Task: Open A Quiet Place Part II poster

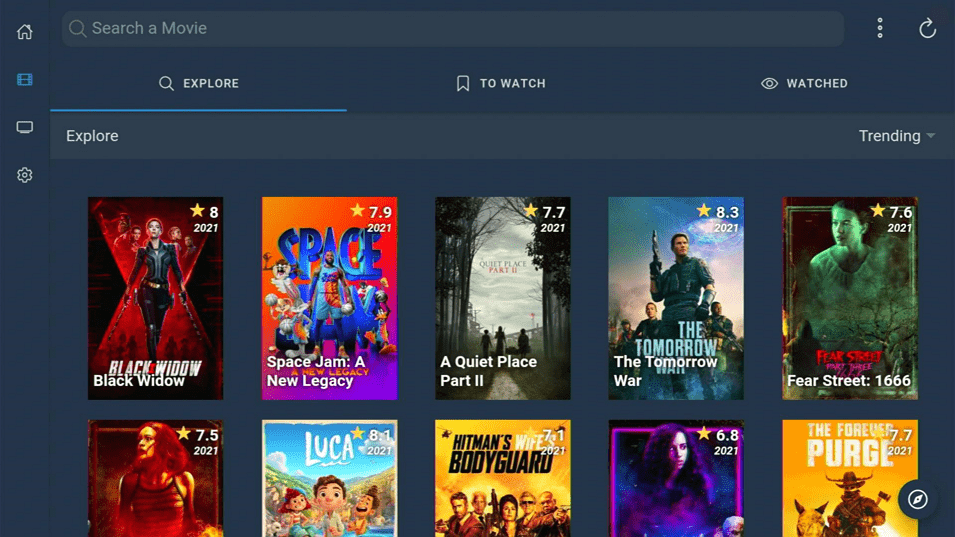Action: 502,298
